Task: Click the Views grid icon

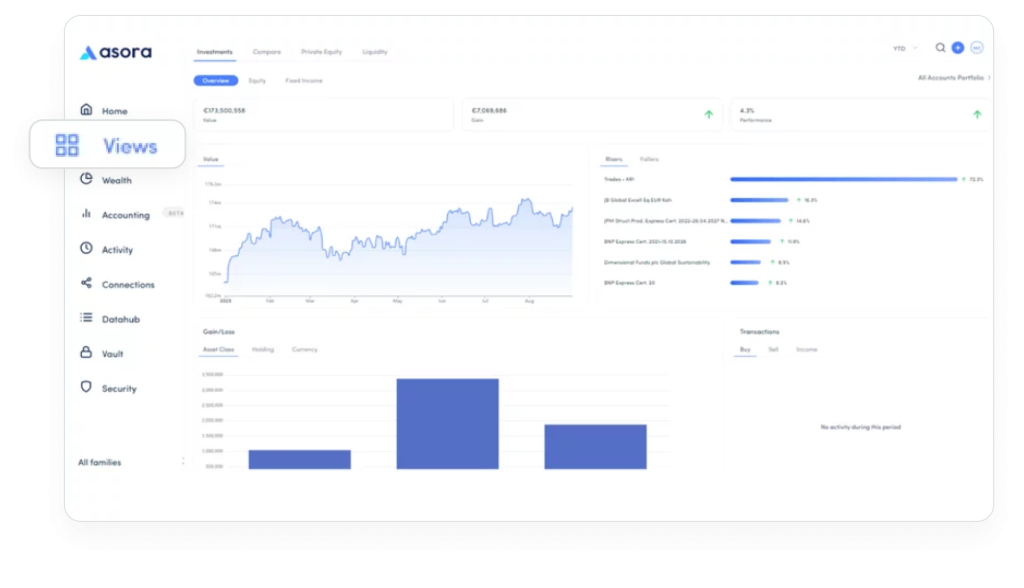Action: tap(67, 146)
